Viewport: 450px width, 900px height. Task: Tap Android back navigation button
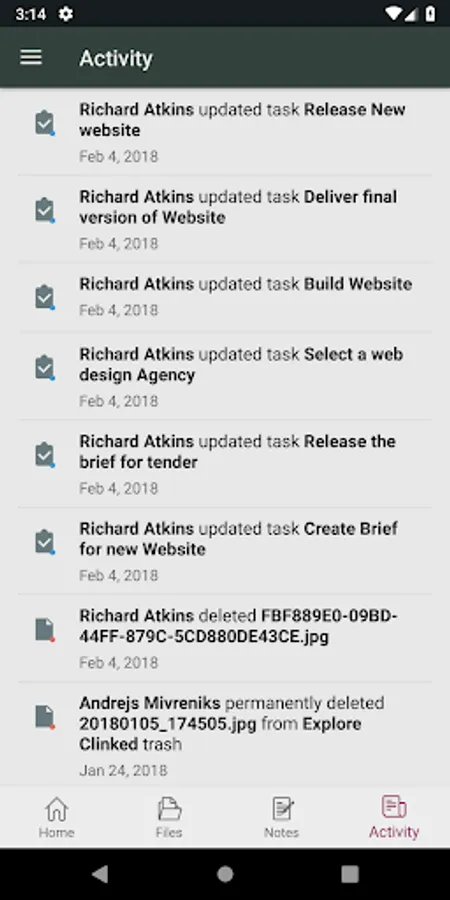tap(100, 874)
